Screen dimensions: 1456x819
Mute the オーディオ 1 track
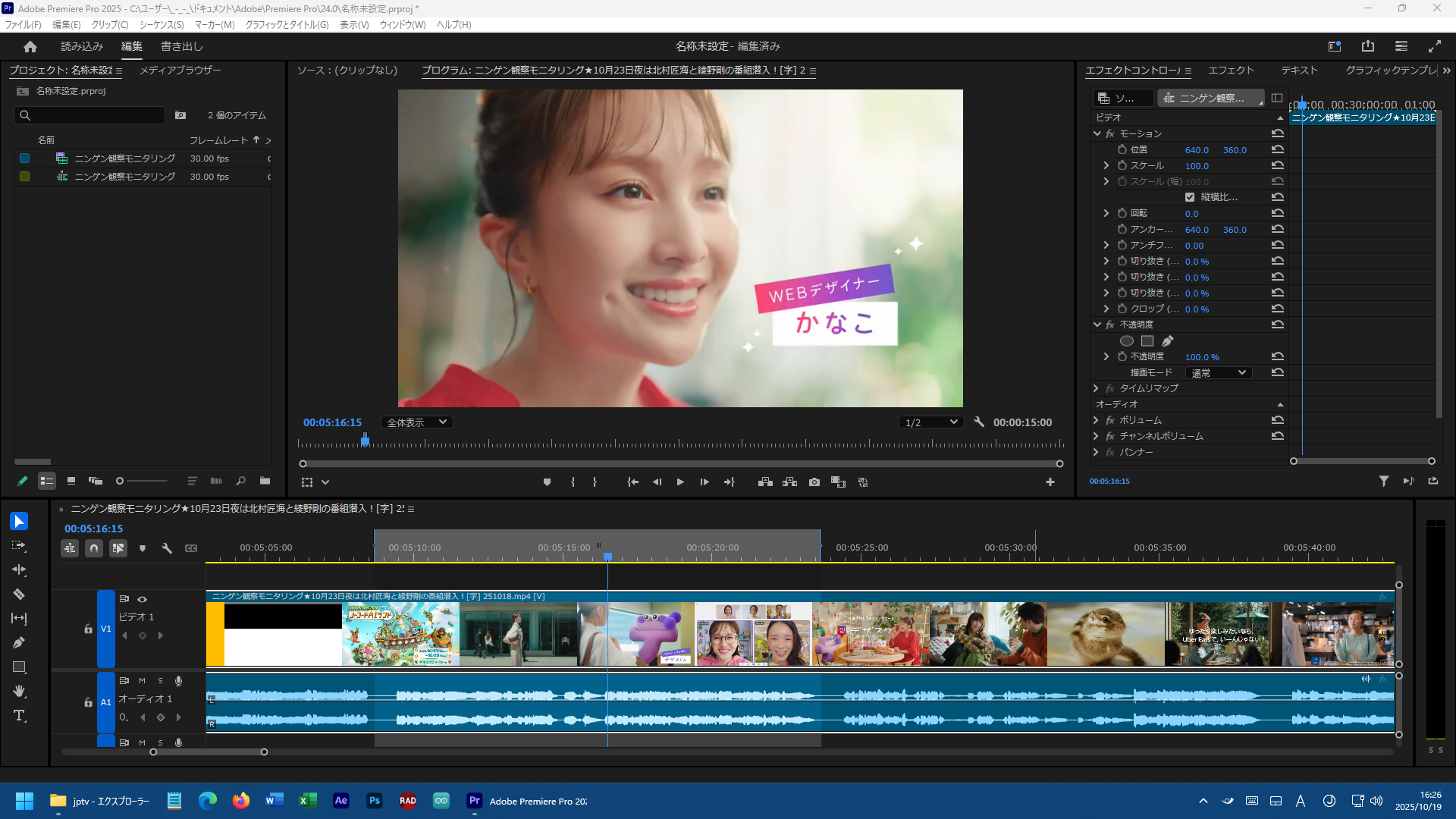coord(142,681)
